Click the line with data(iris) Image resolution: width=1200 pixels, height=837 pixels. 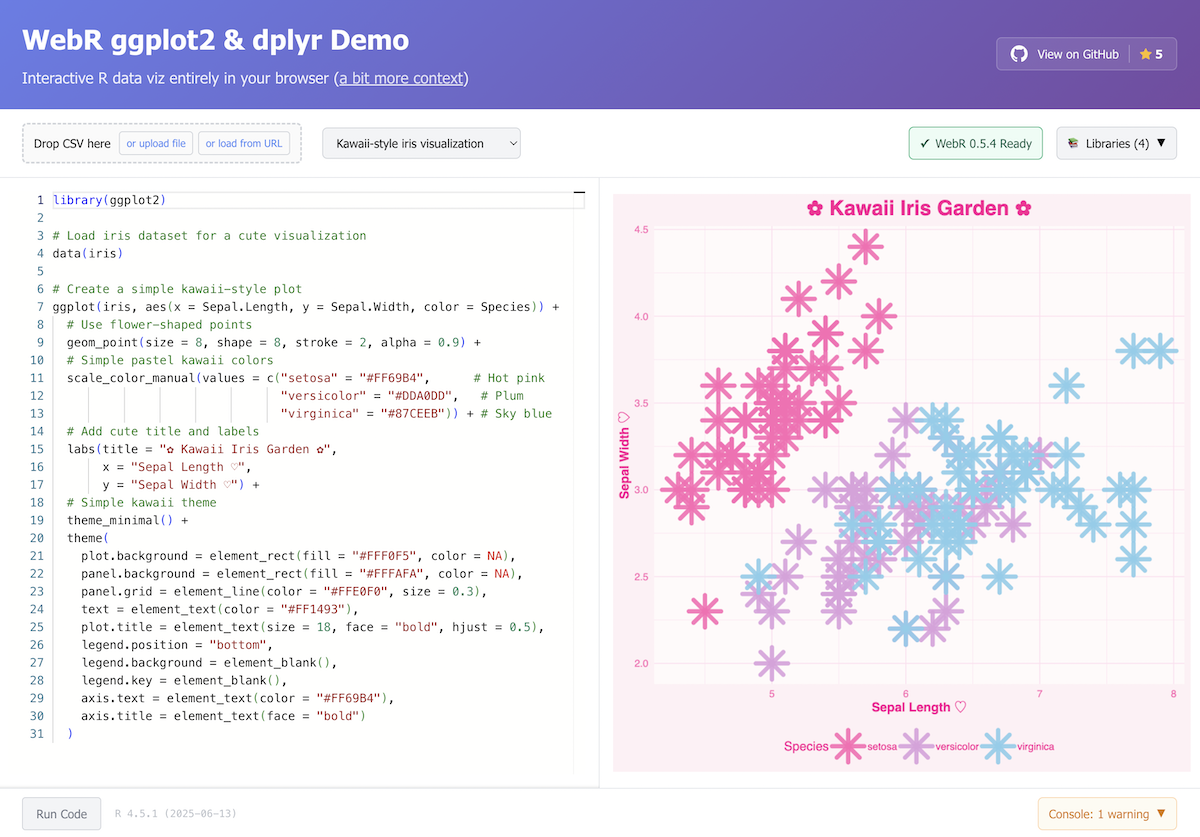point(88,253)
